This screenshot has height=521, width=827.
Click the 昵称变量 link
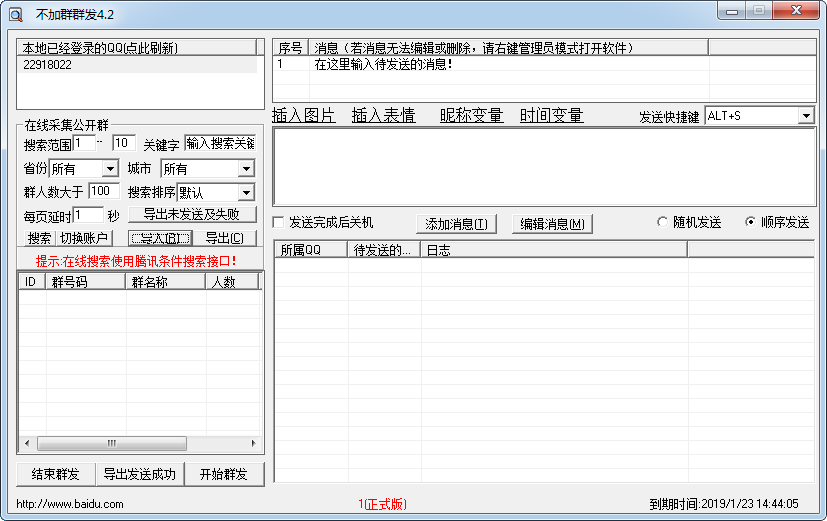(472, 115)
